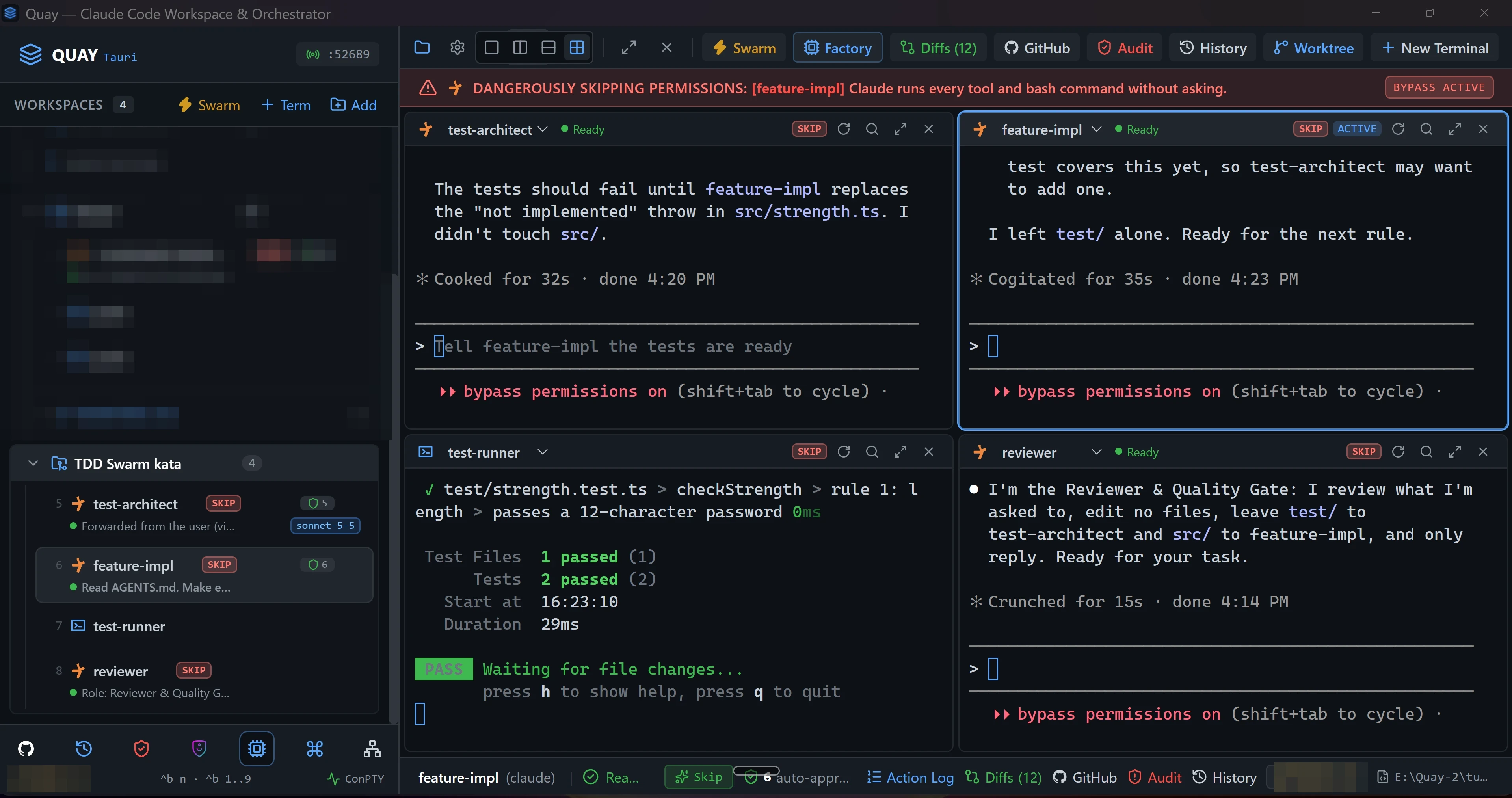Viewport: 1512px width, 798px height.
Task: Open the Factory tab
Action: point(837,48)
